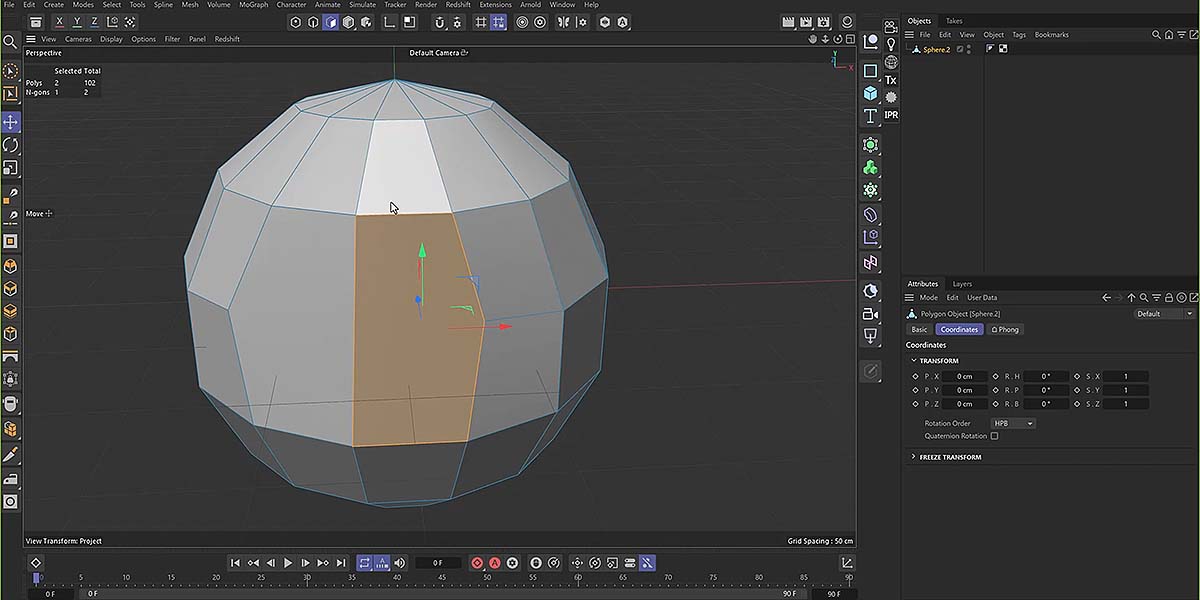The width and height of the screenshot is (1200, 600).
Task: Open viewport Cameras menu
Action: pos(78,39)
